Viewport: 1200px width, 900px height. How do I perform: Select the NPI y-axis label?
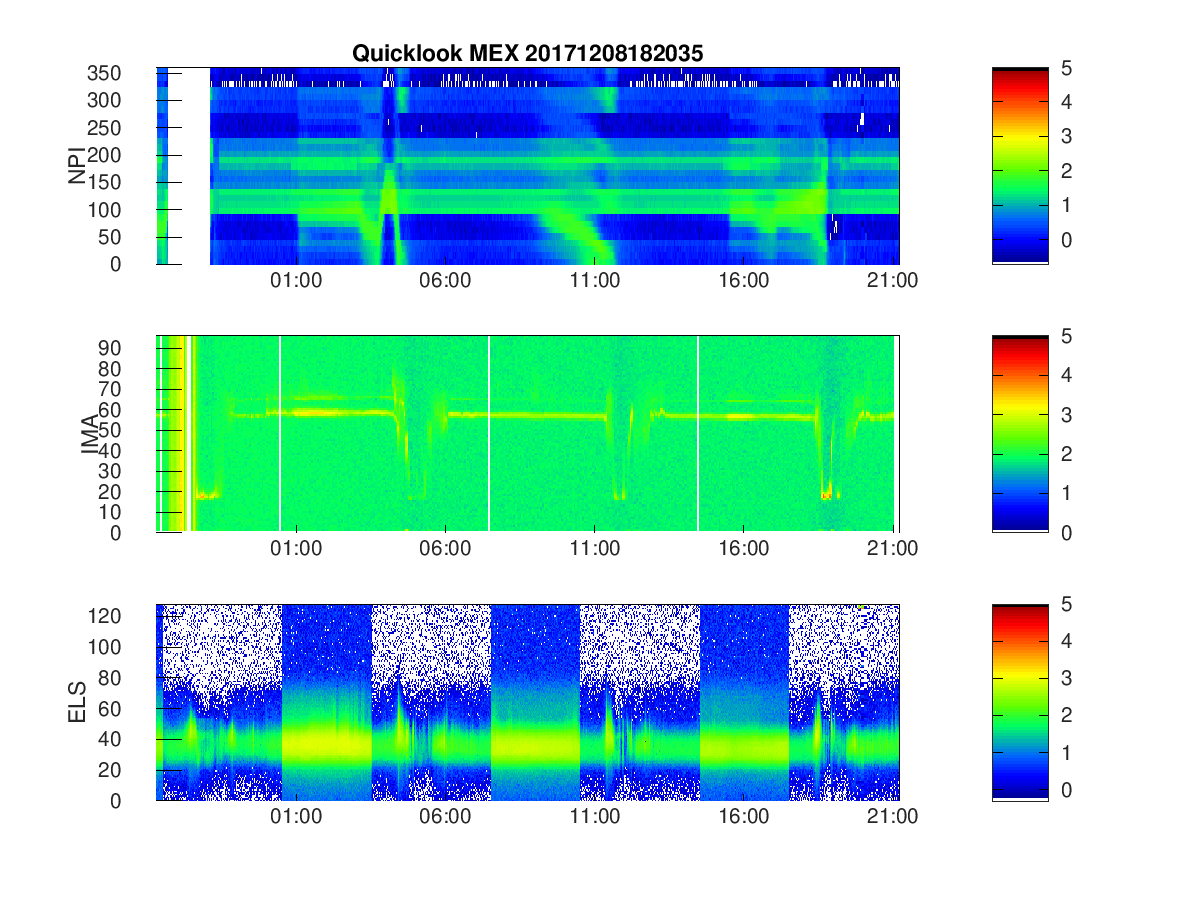pos(76,166)
